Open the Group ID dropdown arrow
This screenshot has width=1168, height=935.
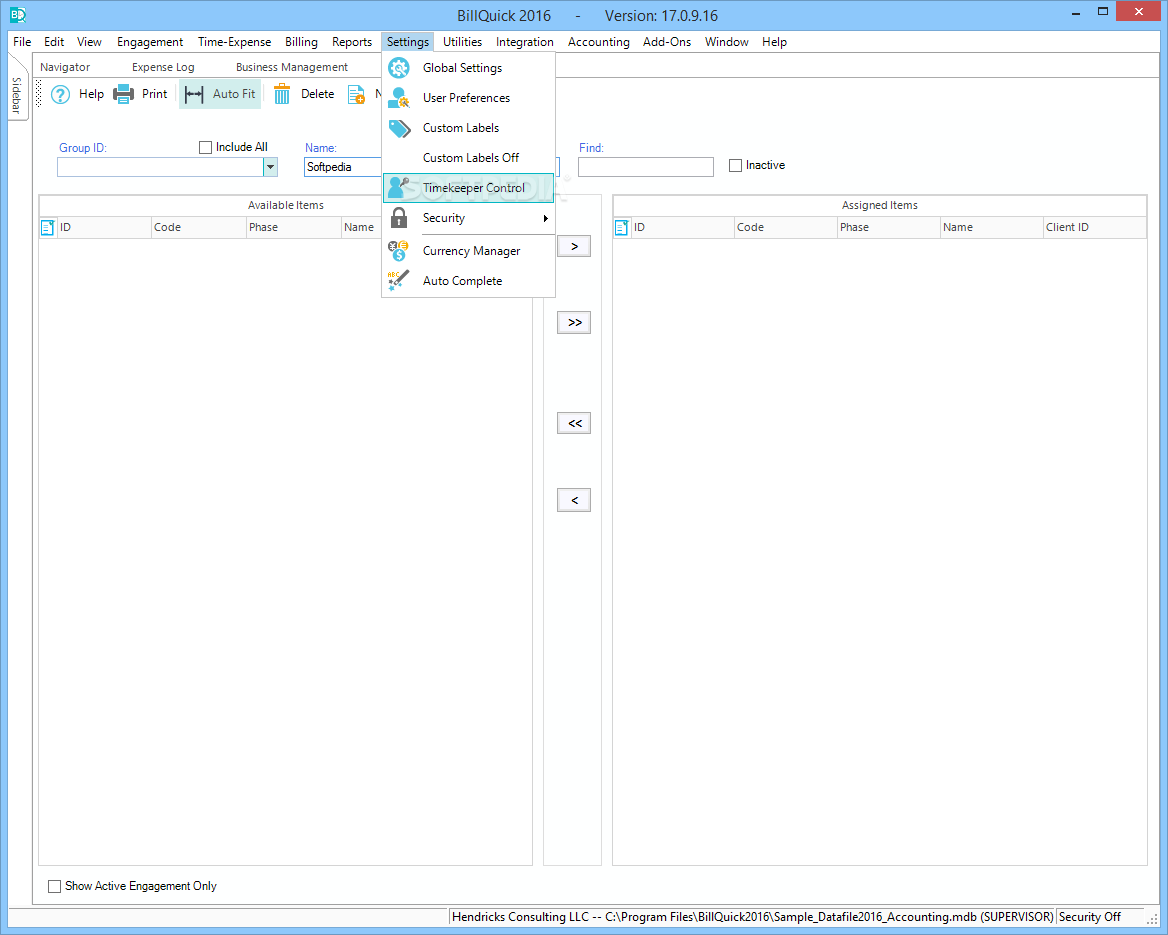point(270,167)
